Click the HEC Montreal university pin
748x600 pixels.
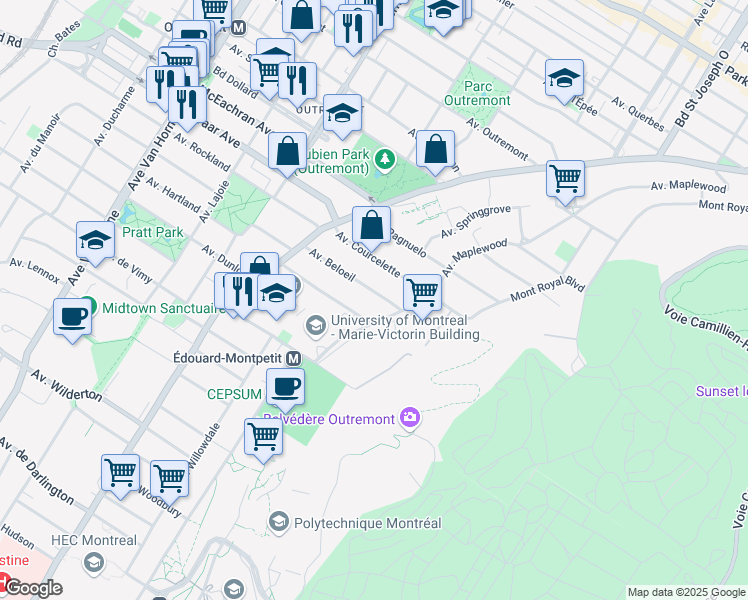(x=94, y=563)
